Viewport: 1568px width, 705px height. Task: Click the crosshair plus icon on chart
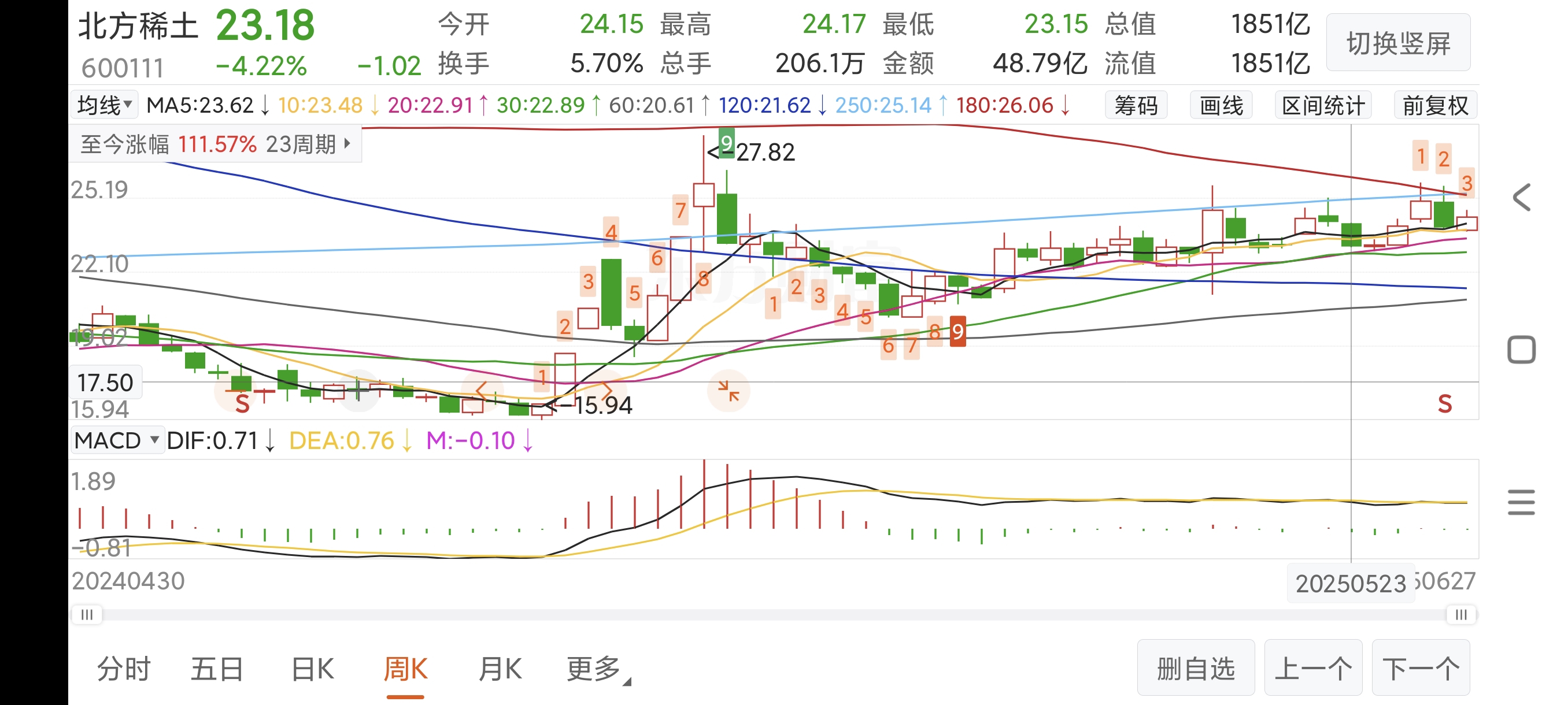point(358,390)
